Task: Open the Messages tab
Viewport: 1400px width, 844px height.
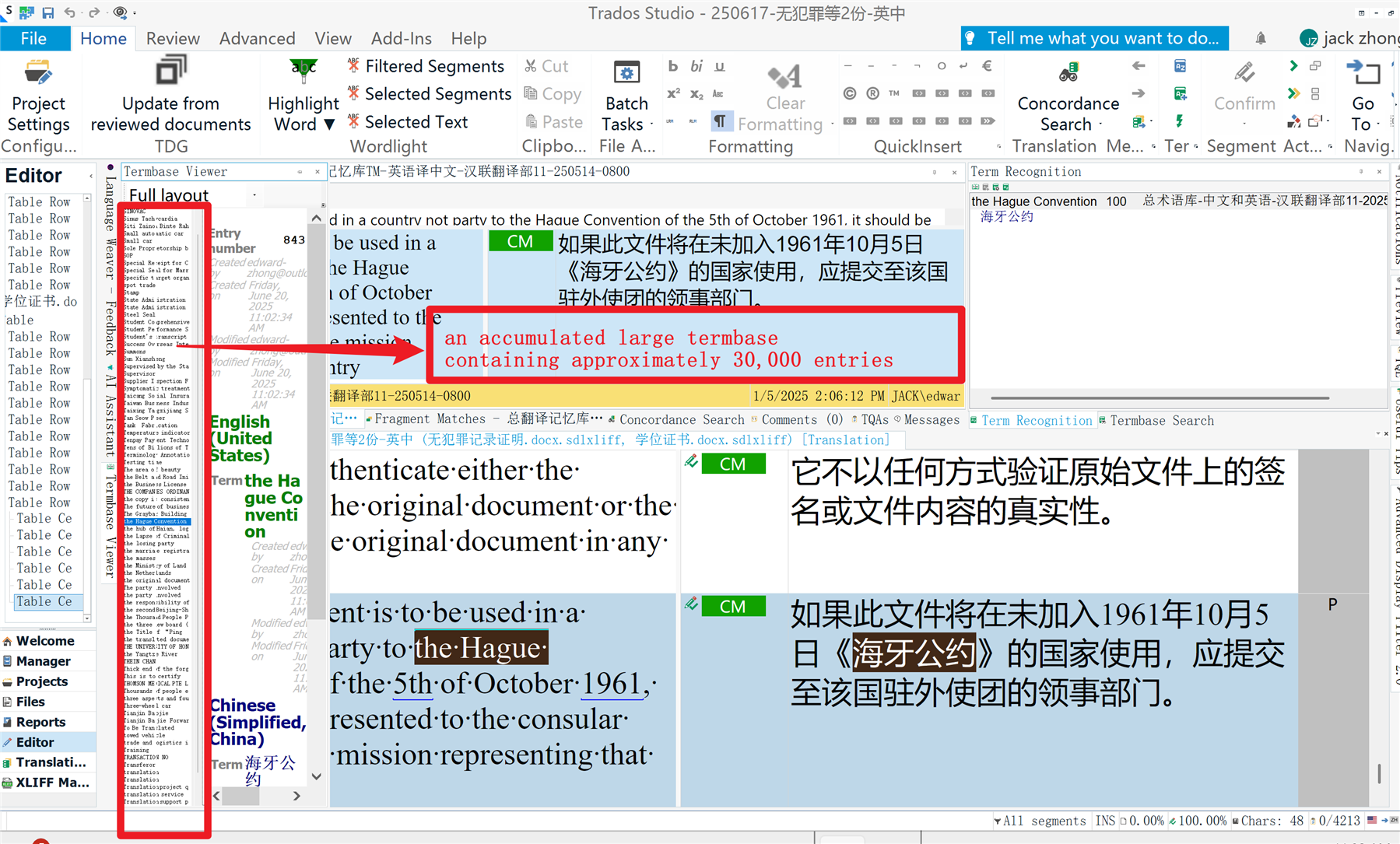Action: tap(926, 419)
